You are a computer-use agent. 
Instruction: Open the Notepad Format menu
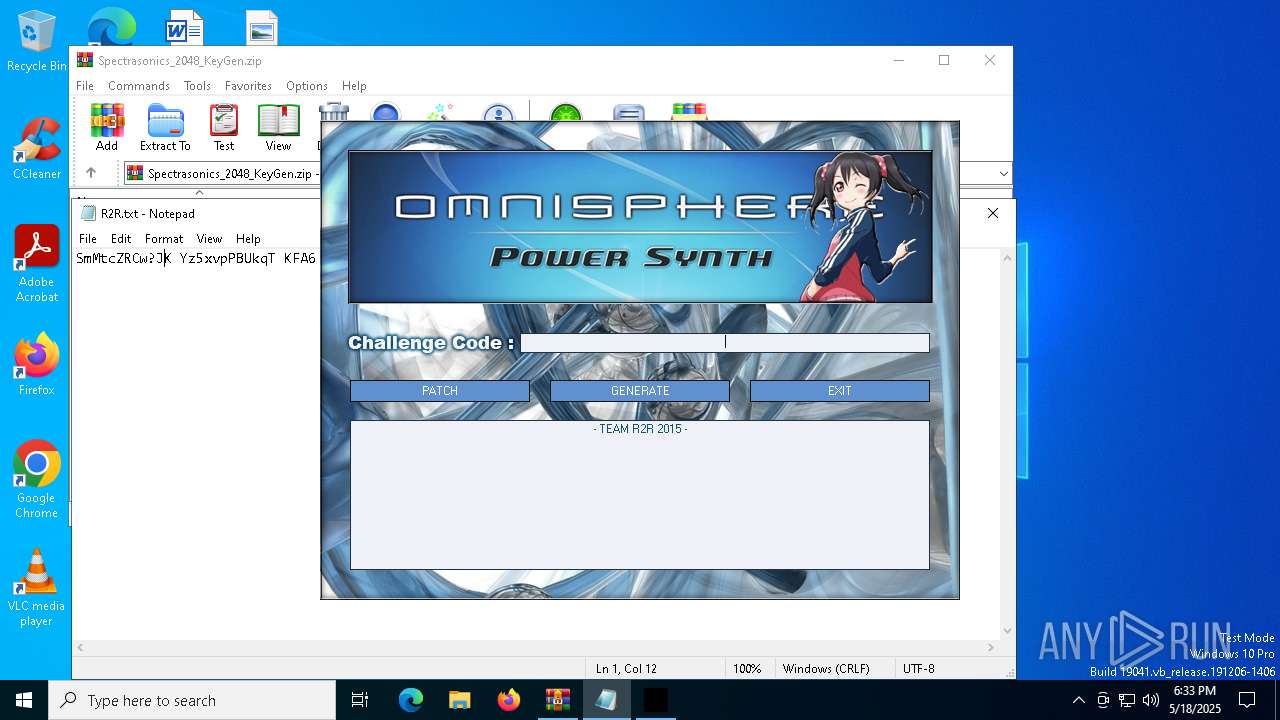[164, 239]
